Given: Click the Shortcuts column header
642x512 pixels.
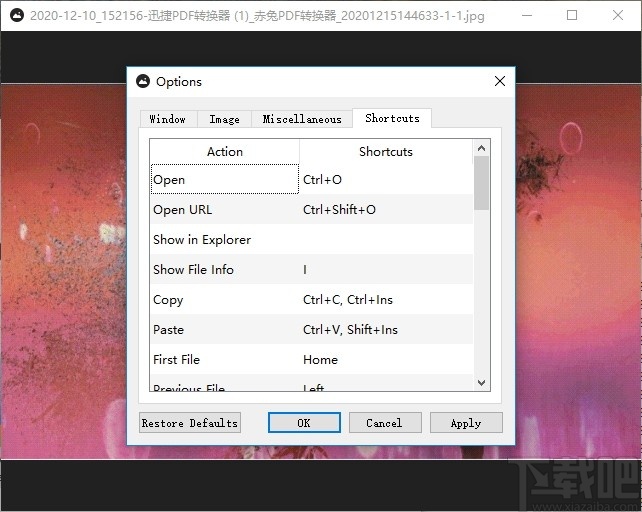Looking at the screenshot, I should tap(386, 152).
